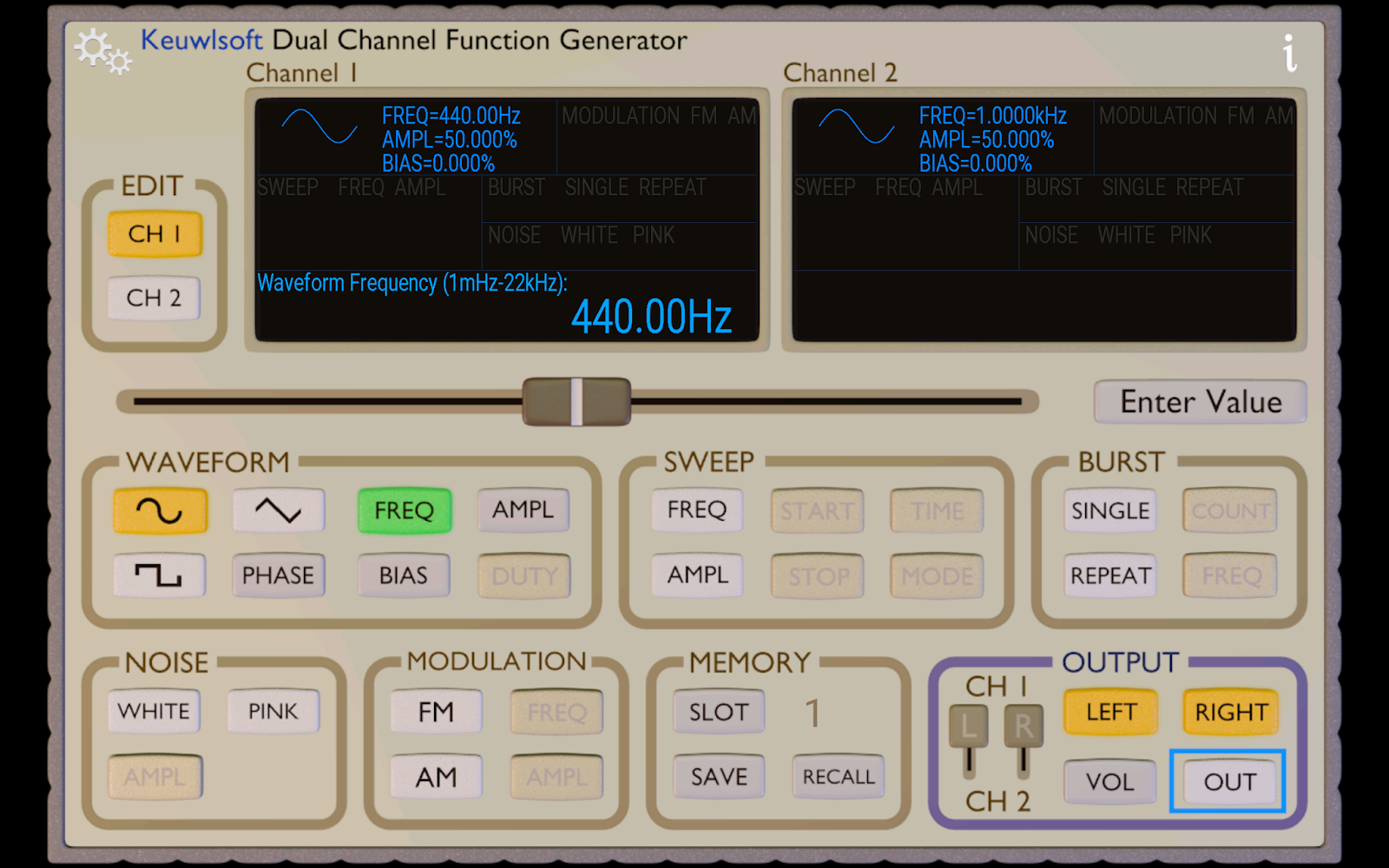Click the burst COUNT button
The image size is (1389, 868).
tap(1230, 510)
